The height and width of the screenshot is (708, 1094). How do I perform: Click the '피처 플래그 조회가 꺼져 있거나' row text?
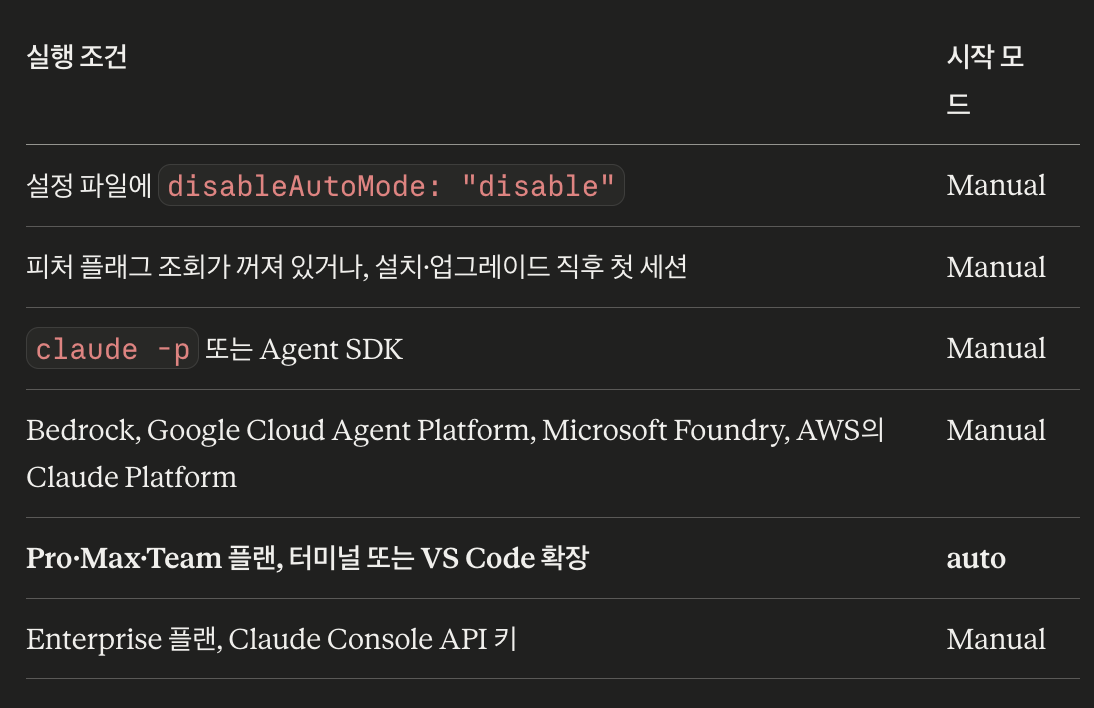click(x=357, y=267)
